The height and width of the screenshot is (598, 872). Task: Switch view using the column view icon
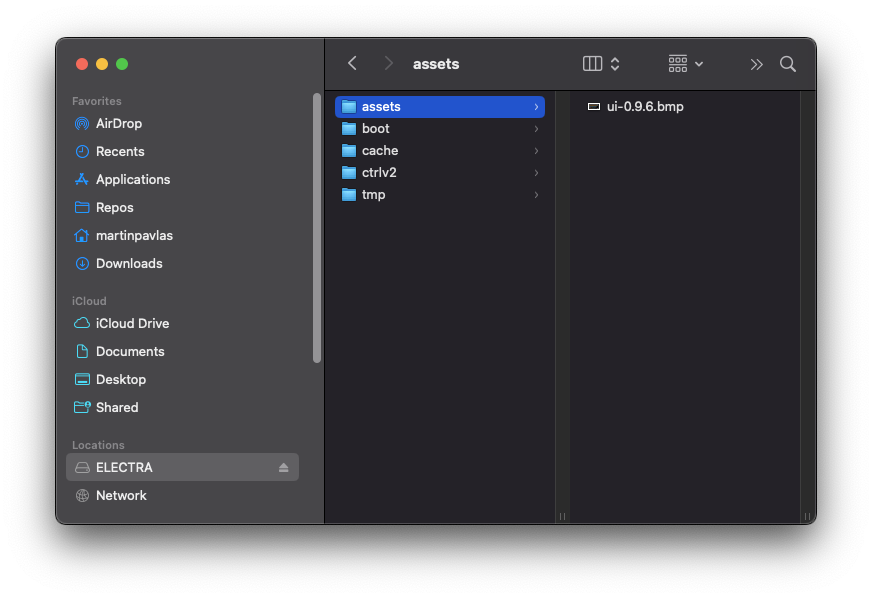click(x=592, y=63)
